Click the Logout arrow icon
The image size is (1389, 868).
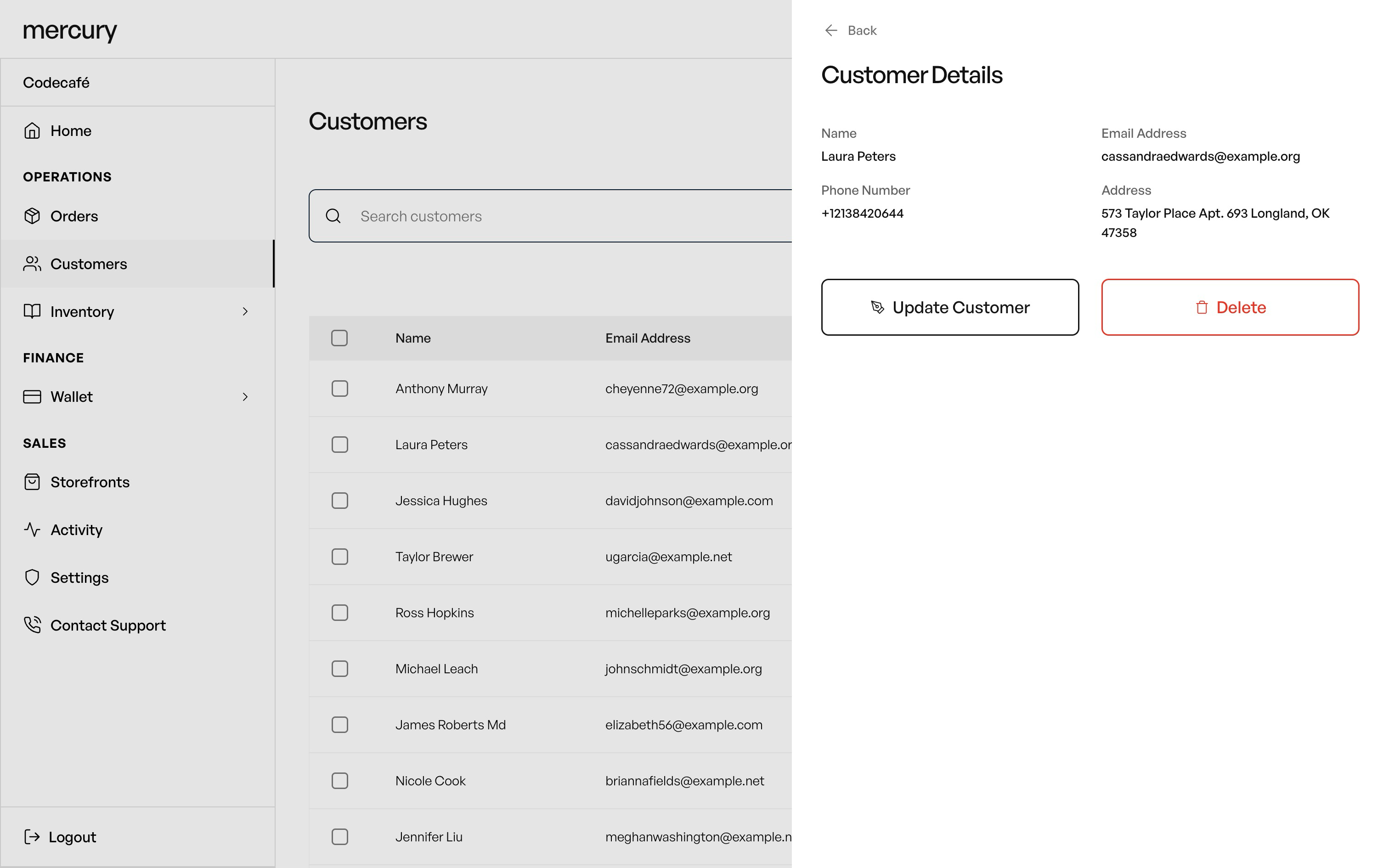tap(32, 837)
